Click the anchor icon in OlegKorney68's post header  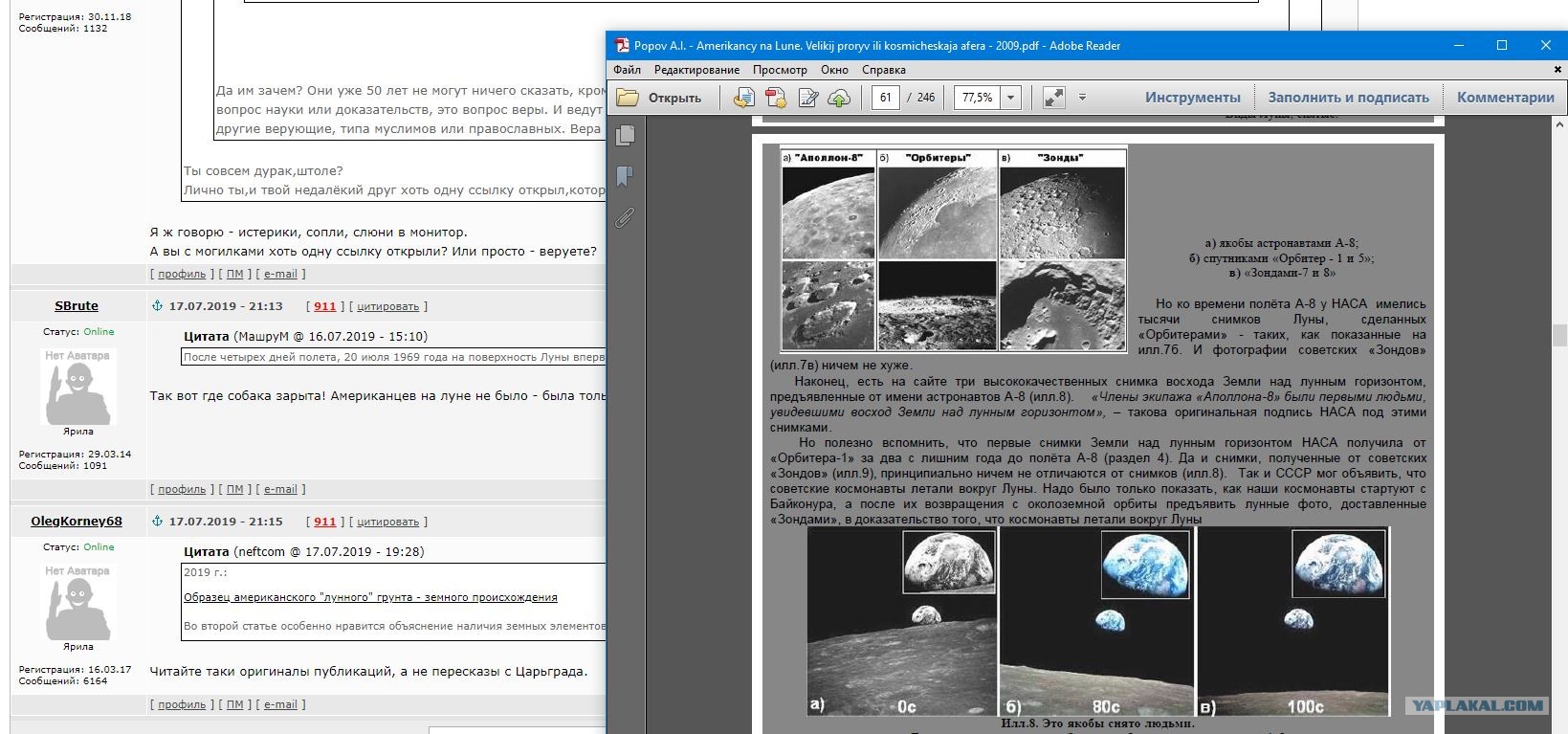point(158,522)
